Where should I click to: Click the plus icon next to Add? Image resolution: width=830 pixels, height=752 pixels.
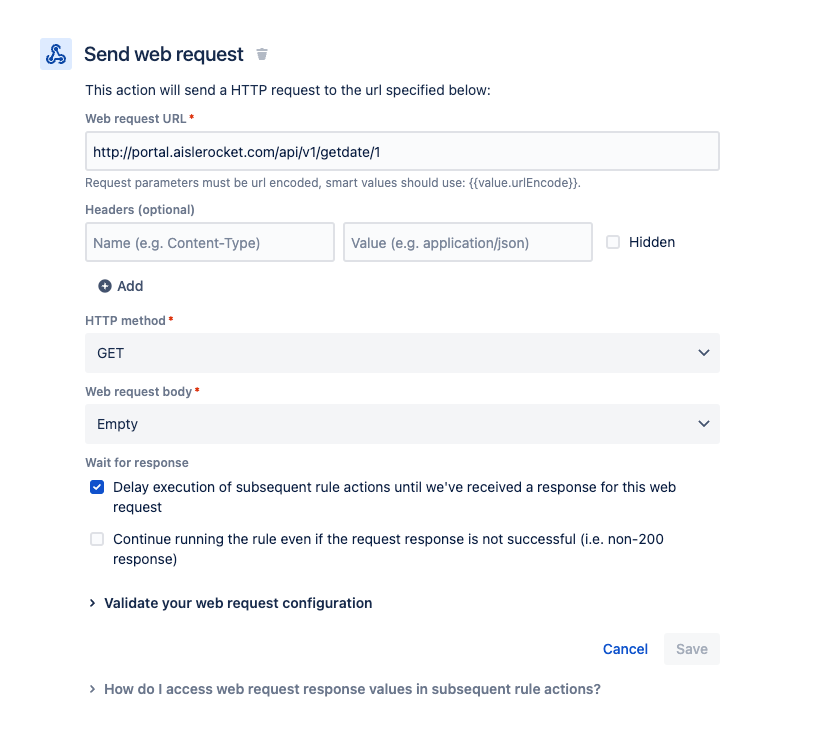pos(105,286)
